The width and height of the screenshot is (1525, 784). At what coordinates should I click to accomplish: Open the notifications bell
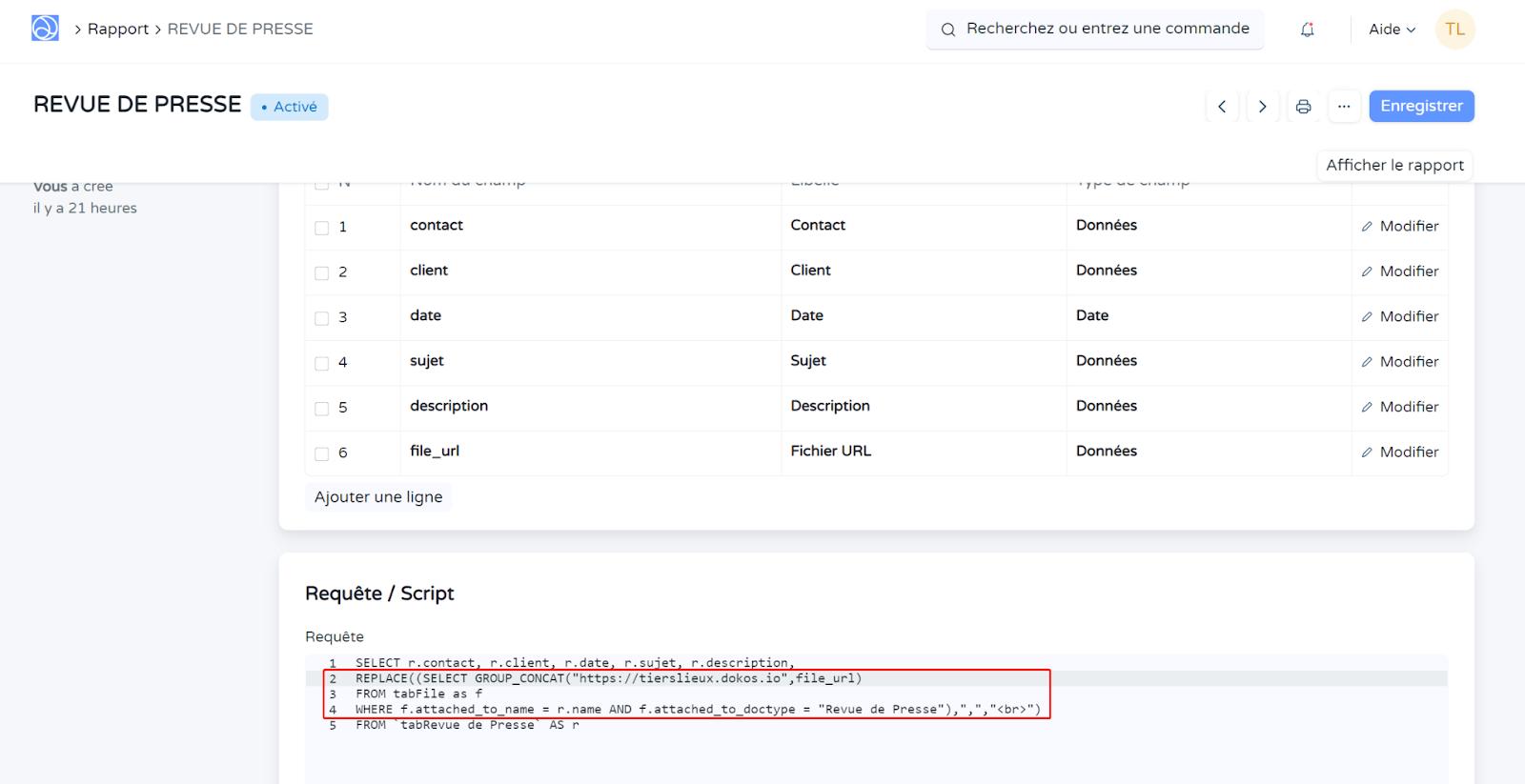[1307, 30]
